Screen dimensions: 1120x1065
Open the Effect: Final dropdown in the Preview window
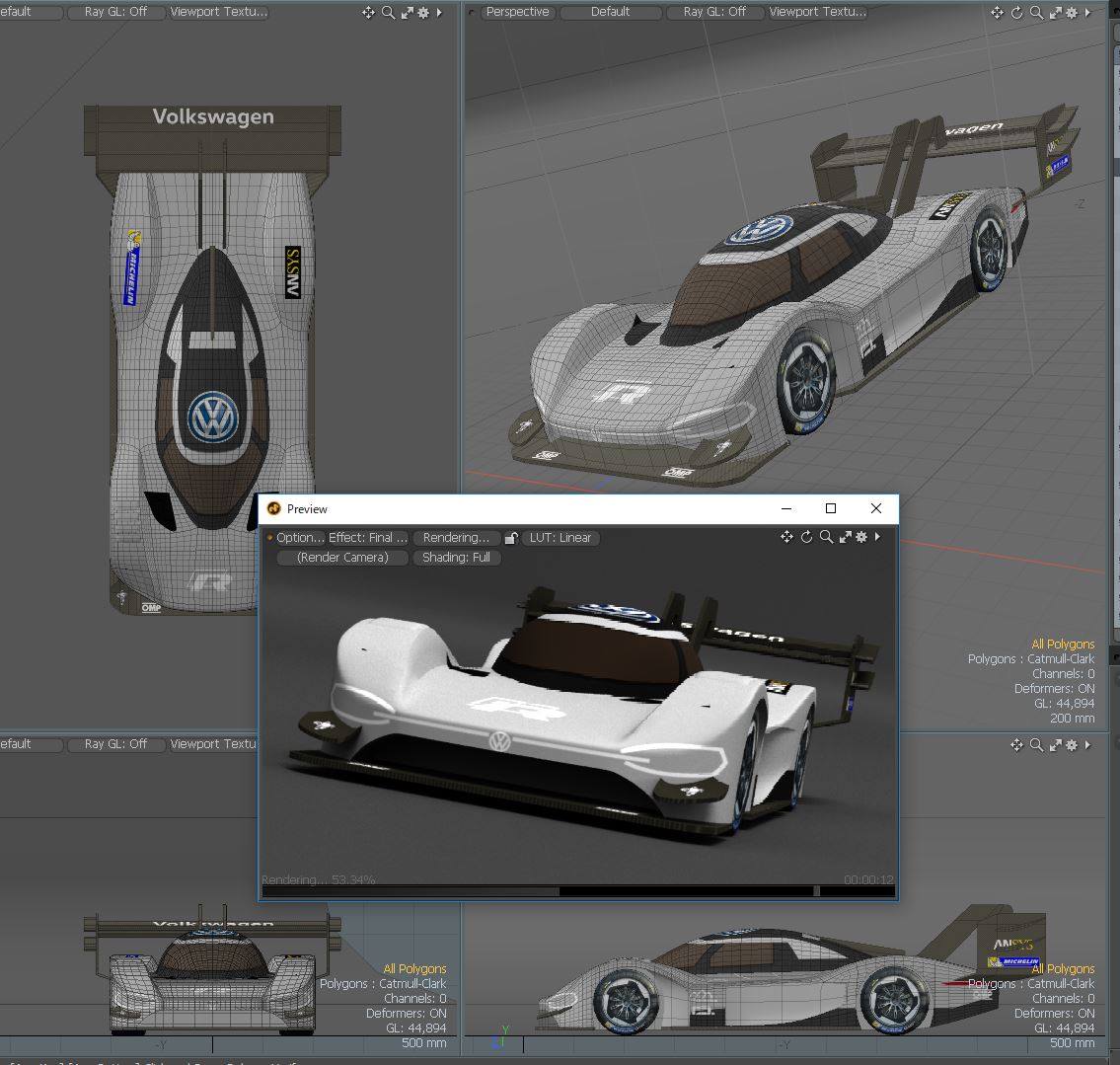[x=368, y=538]
